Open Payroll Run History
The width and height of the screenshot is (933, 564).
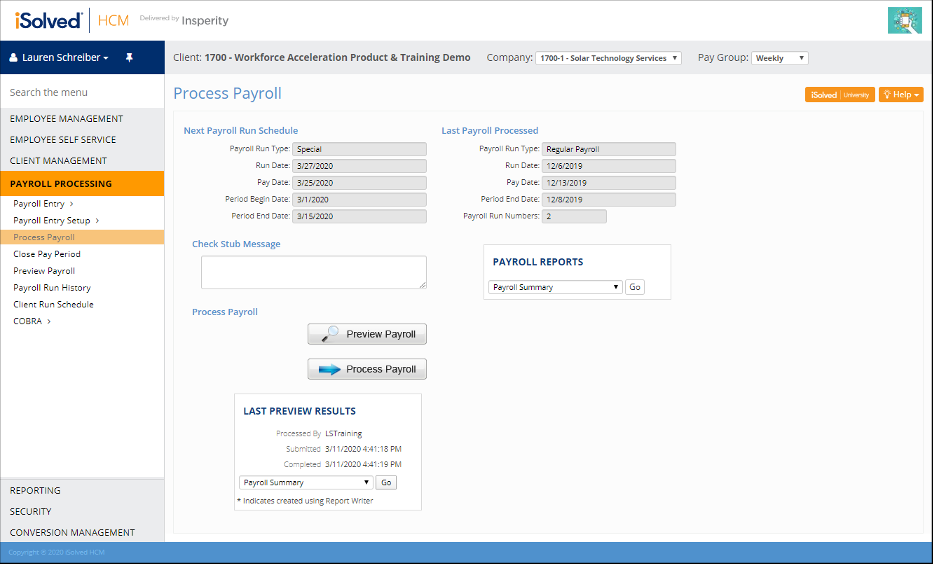(52, 287)
